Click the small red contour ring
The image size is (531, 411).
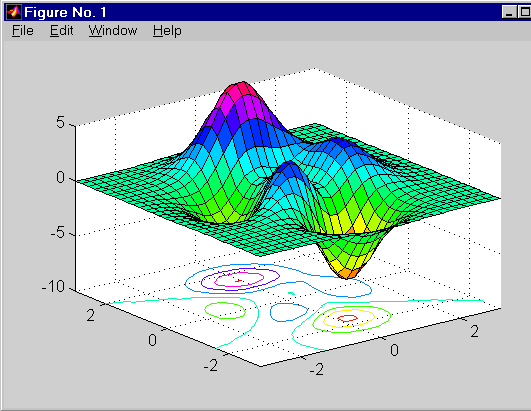point(347,318)
